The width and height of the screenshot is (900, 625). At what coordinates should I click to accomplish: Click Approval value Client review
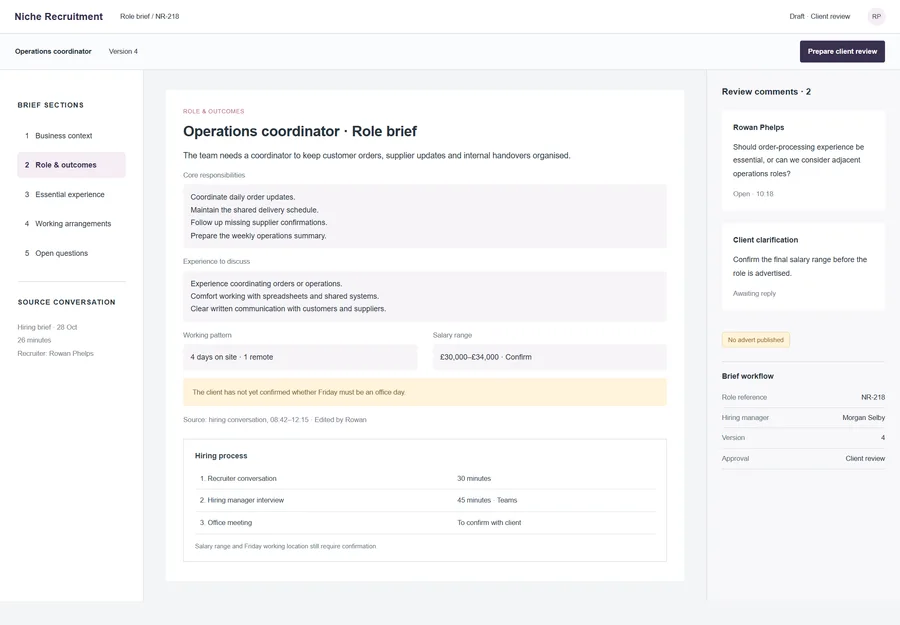coord(865,459)
